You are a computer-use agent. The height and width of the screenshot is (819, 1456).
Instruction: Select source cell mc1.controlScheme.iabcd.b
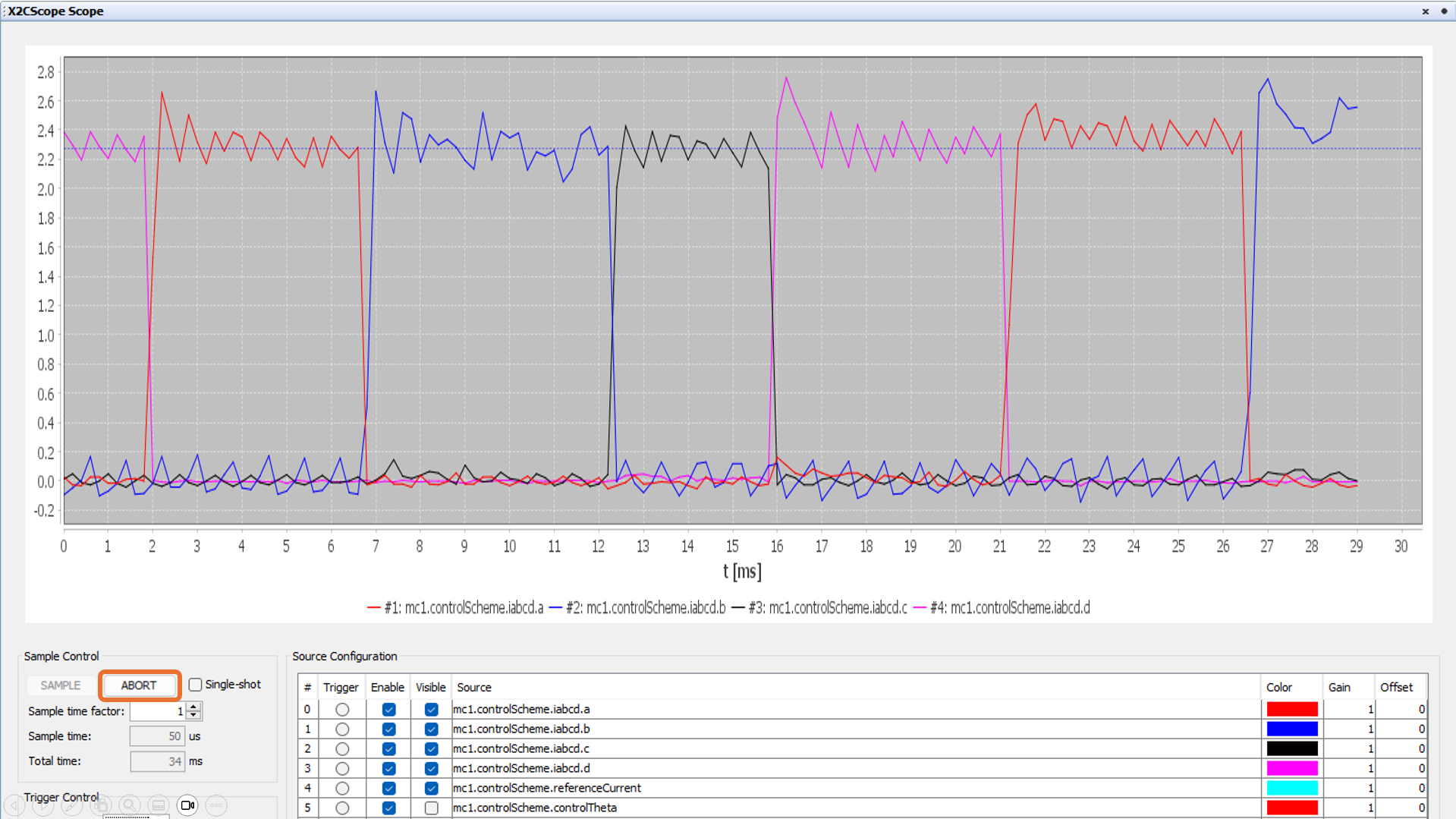(x=856, y=729)
